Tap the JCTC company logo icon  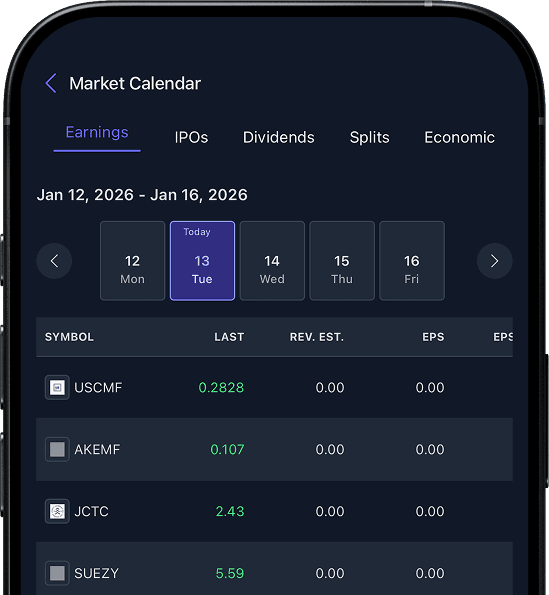(x=57, y=511)
